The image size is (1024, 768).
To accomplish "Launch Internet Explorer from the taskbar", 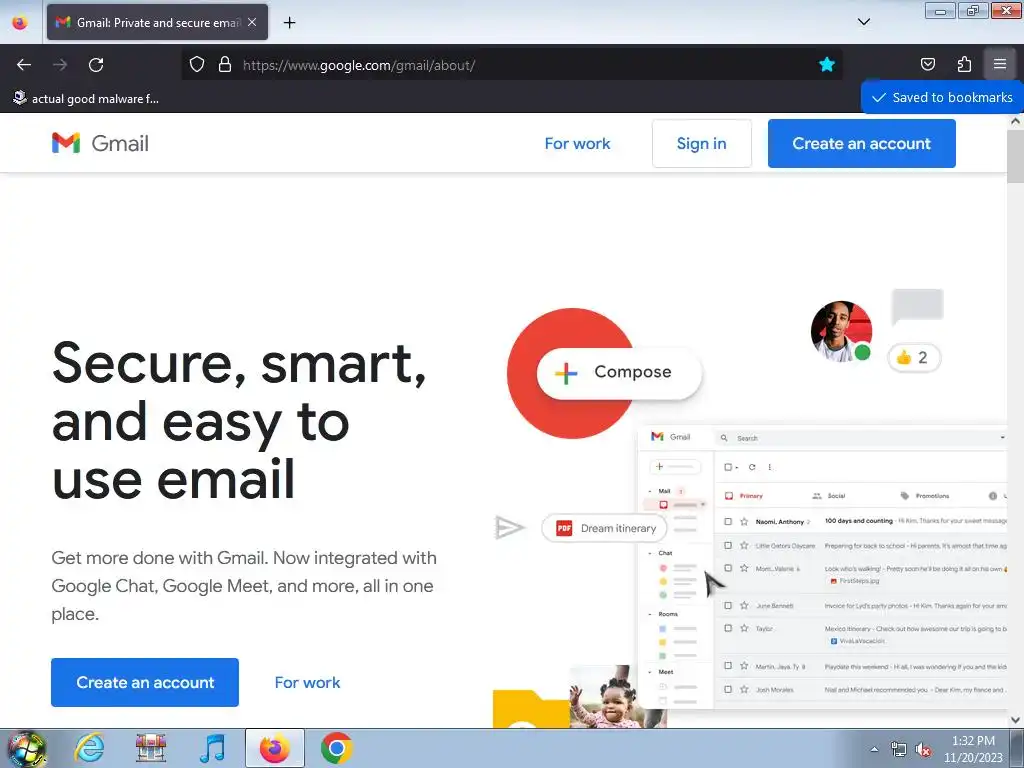I will pos(89,748).
